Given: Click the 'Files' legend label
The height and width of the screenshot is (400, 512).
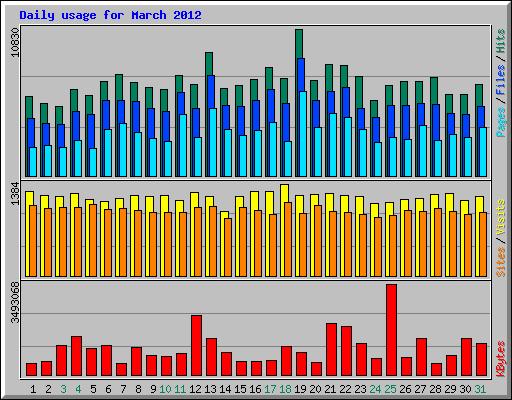Looking at the screenshot, I should click(x=501, y=79).
